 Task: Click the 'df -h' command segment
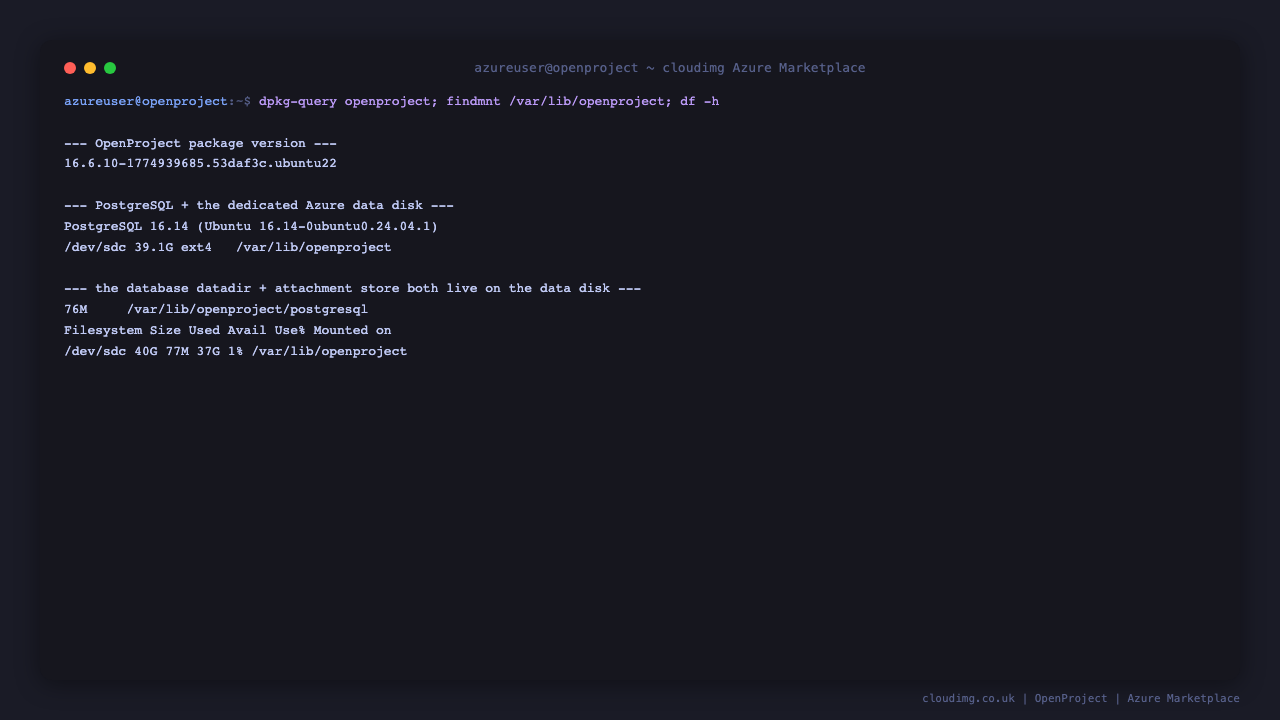700,102
